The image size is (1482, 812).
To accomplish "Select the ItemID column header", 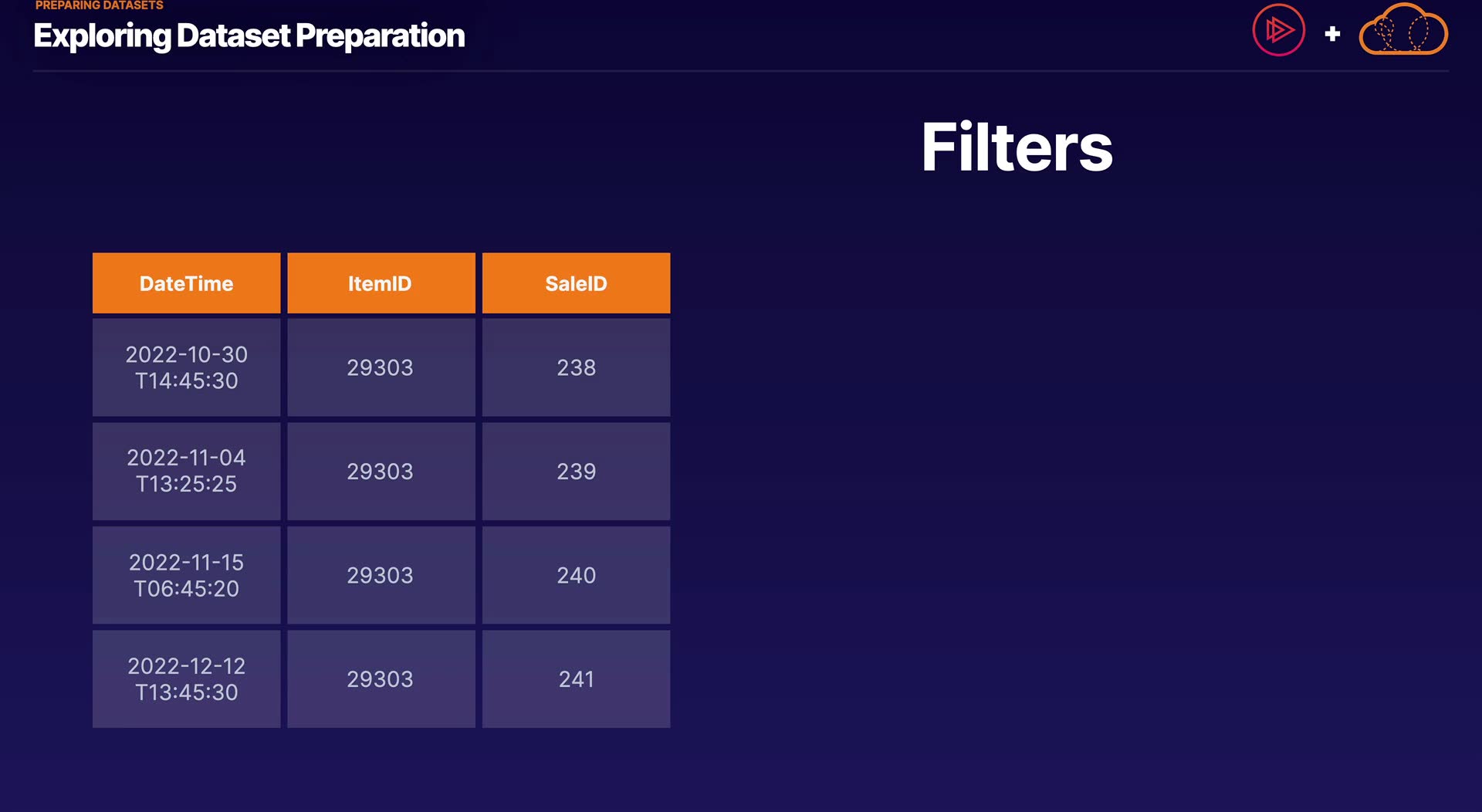I will coord(381,283).
